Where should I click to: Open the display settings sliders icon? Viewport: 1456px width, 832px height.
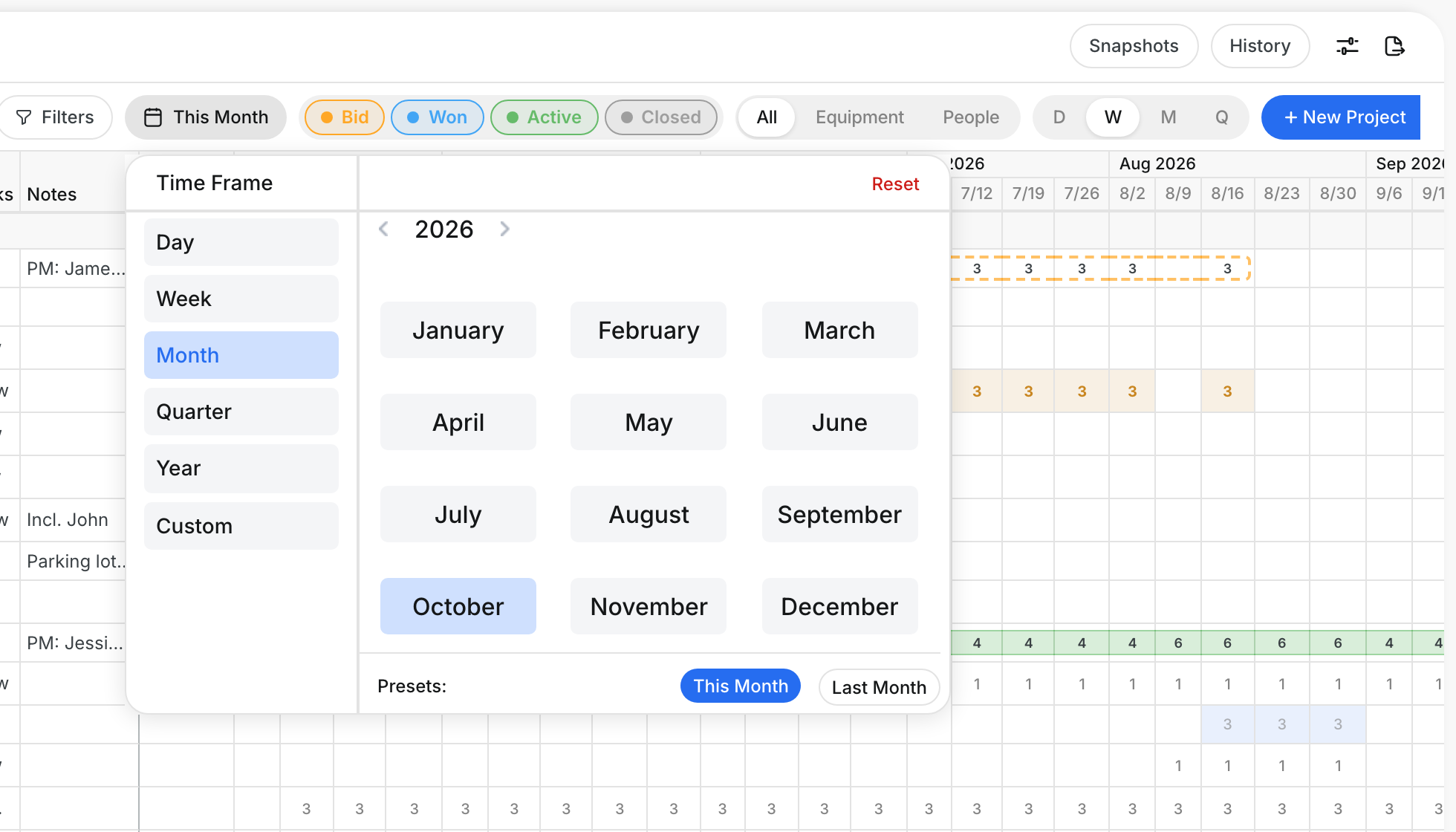click(1347, 46)
